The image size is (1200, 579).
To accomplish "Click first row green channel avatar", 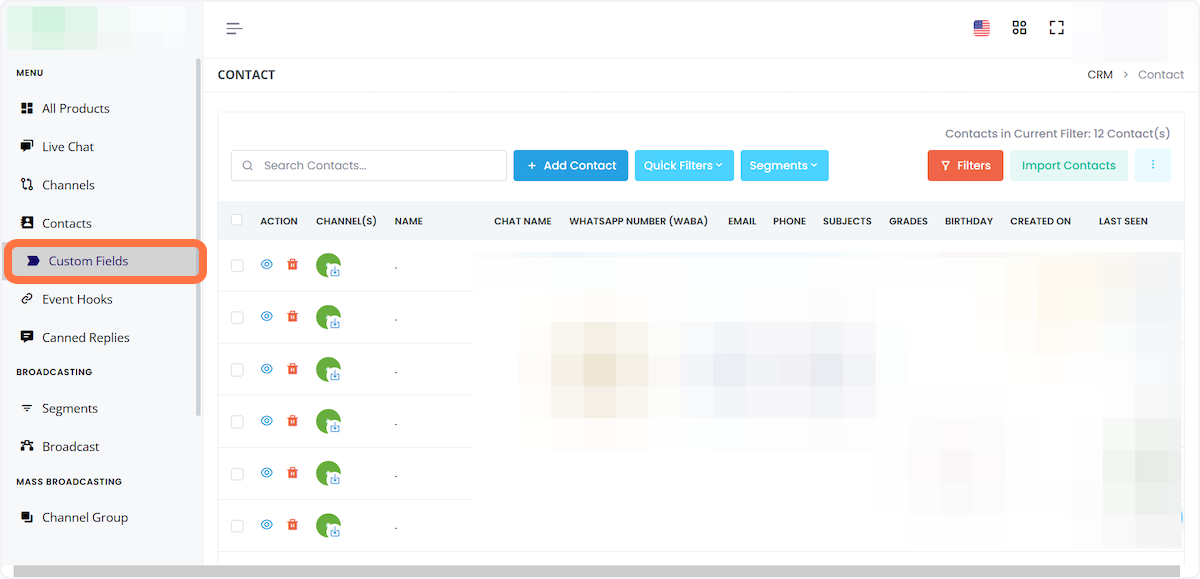I will (x=329, y=265).
